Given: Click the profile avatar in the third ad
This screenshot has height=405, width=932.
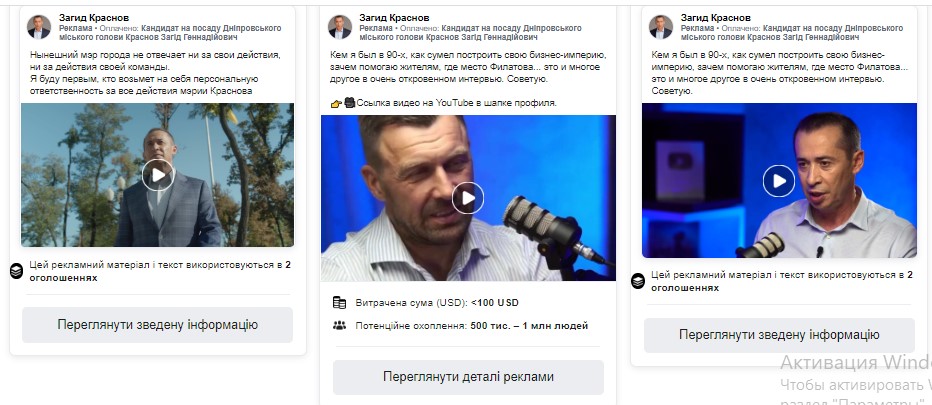Looking at the screenshot, I should coord(660,27).
